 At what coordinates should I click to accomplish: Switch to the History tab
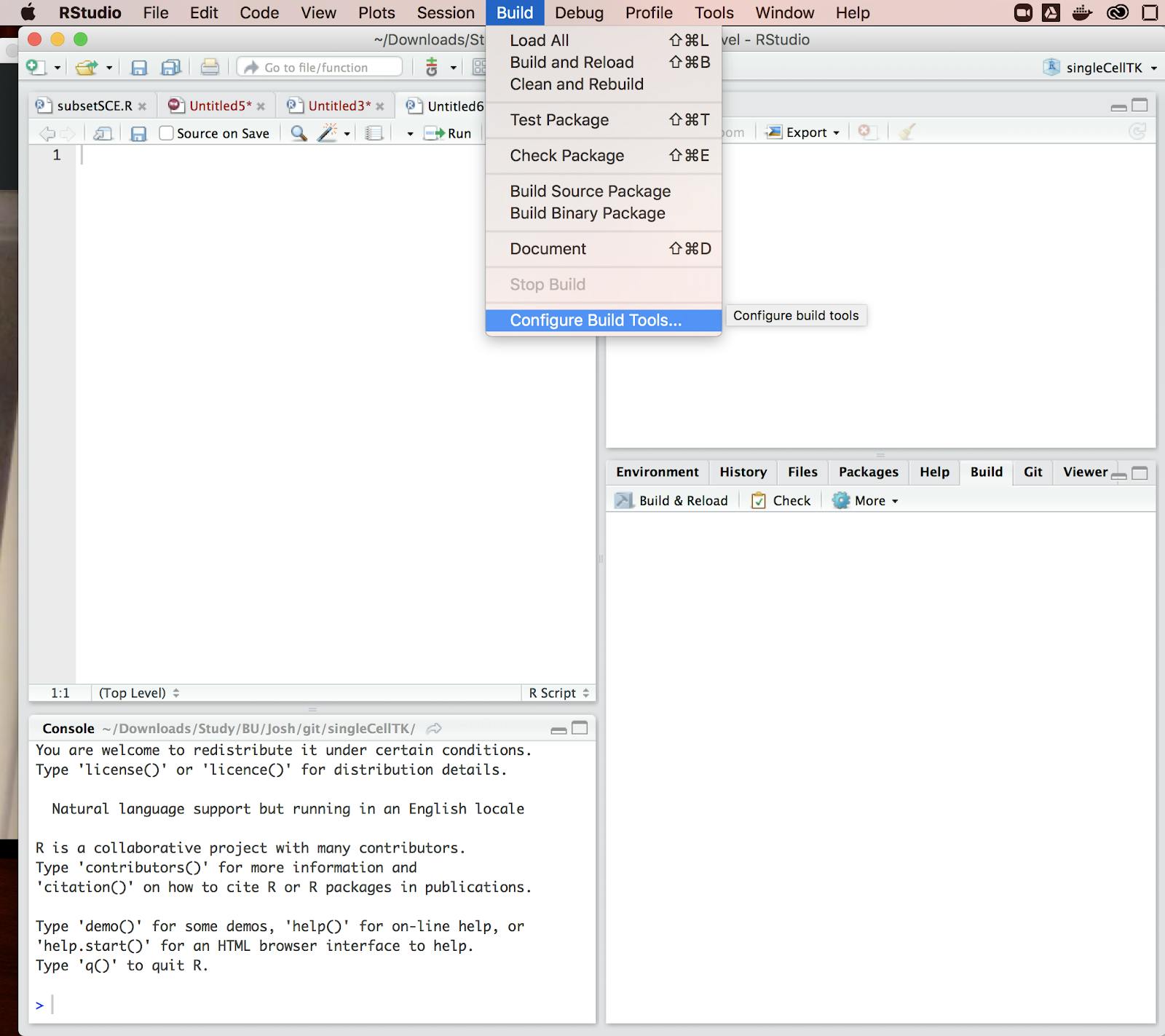pyautogui.click(x=743, y=472)
